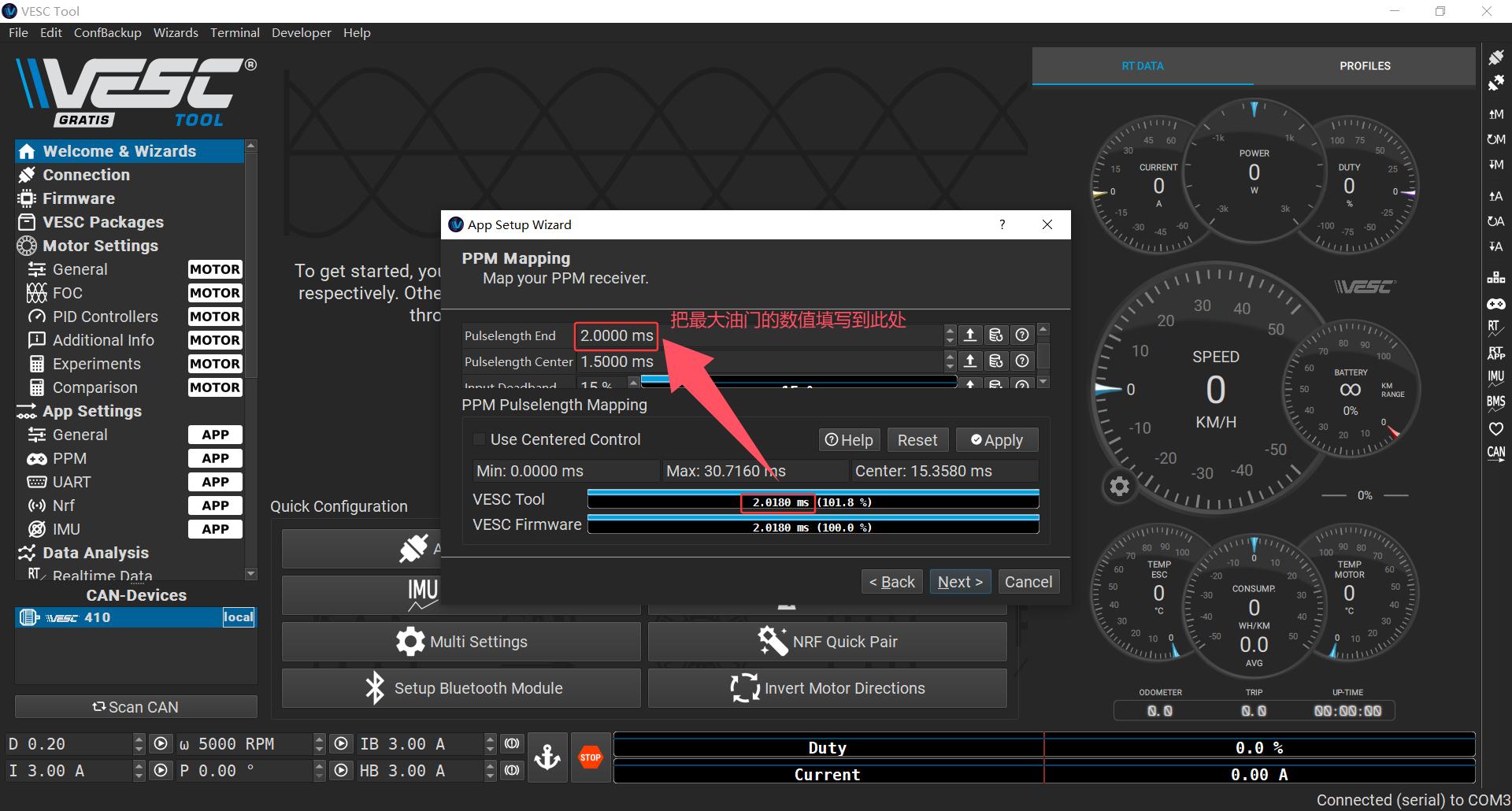Screen dimensions: 1512x811
Task: Open the Terminal menu
Action: [235, 32]
